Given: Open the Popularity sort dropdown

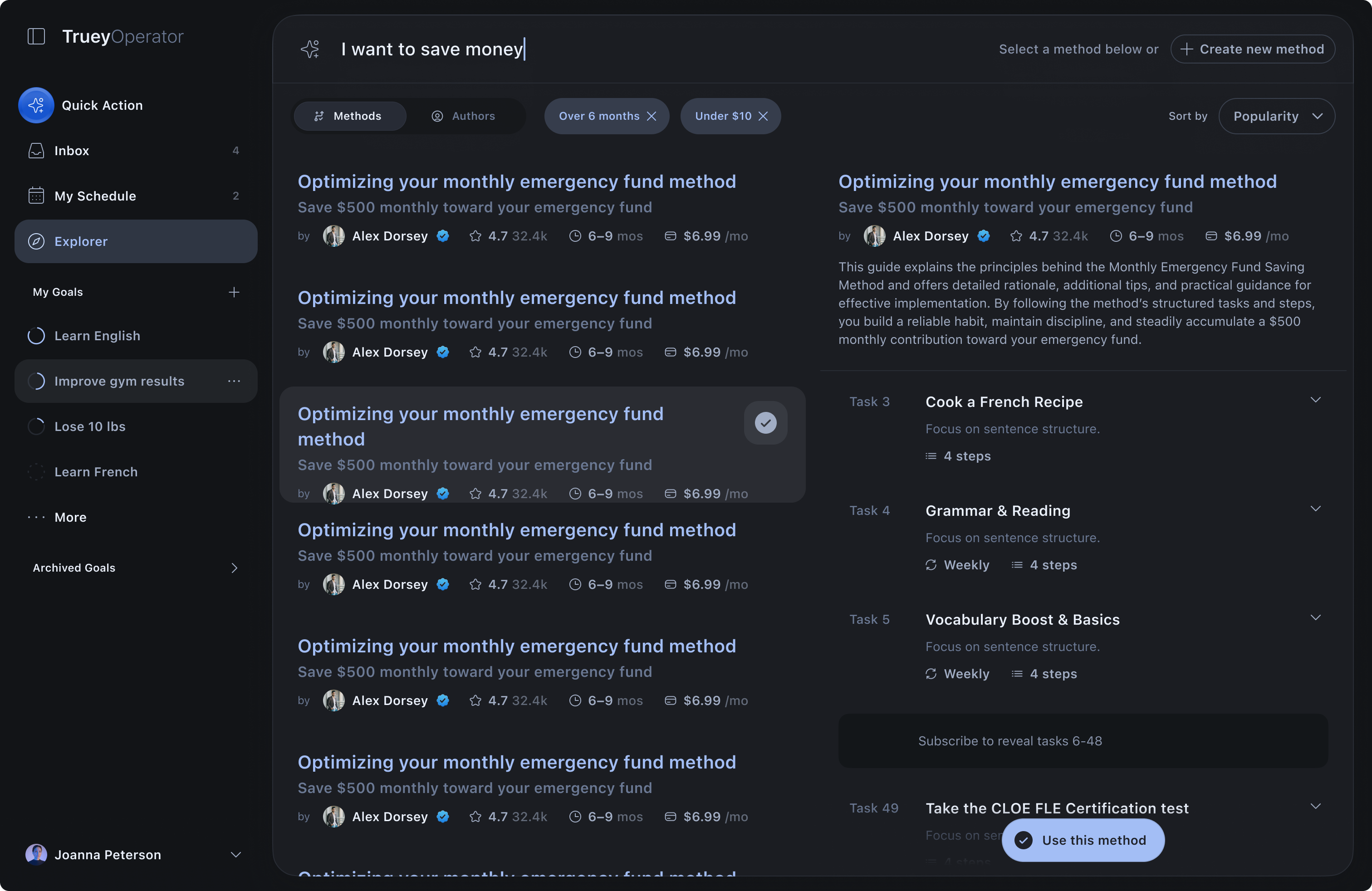Looking at the screenshot, I should tap(1276, 117).
